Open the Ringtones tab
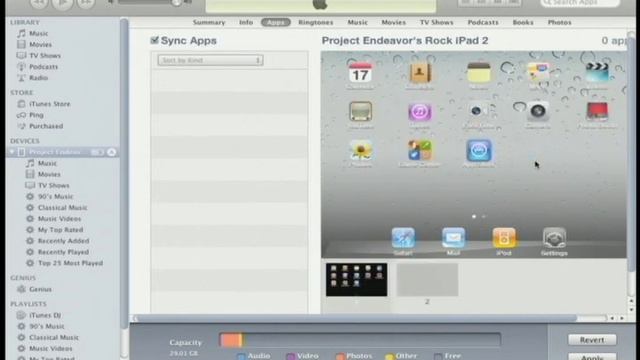Viewport: 640px width, 360px height. 316,22
